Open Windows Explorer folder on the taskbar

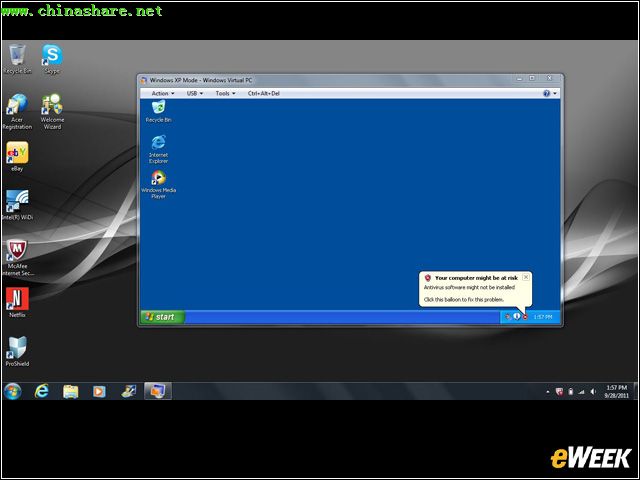click(71, 391)
